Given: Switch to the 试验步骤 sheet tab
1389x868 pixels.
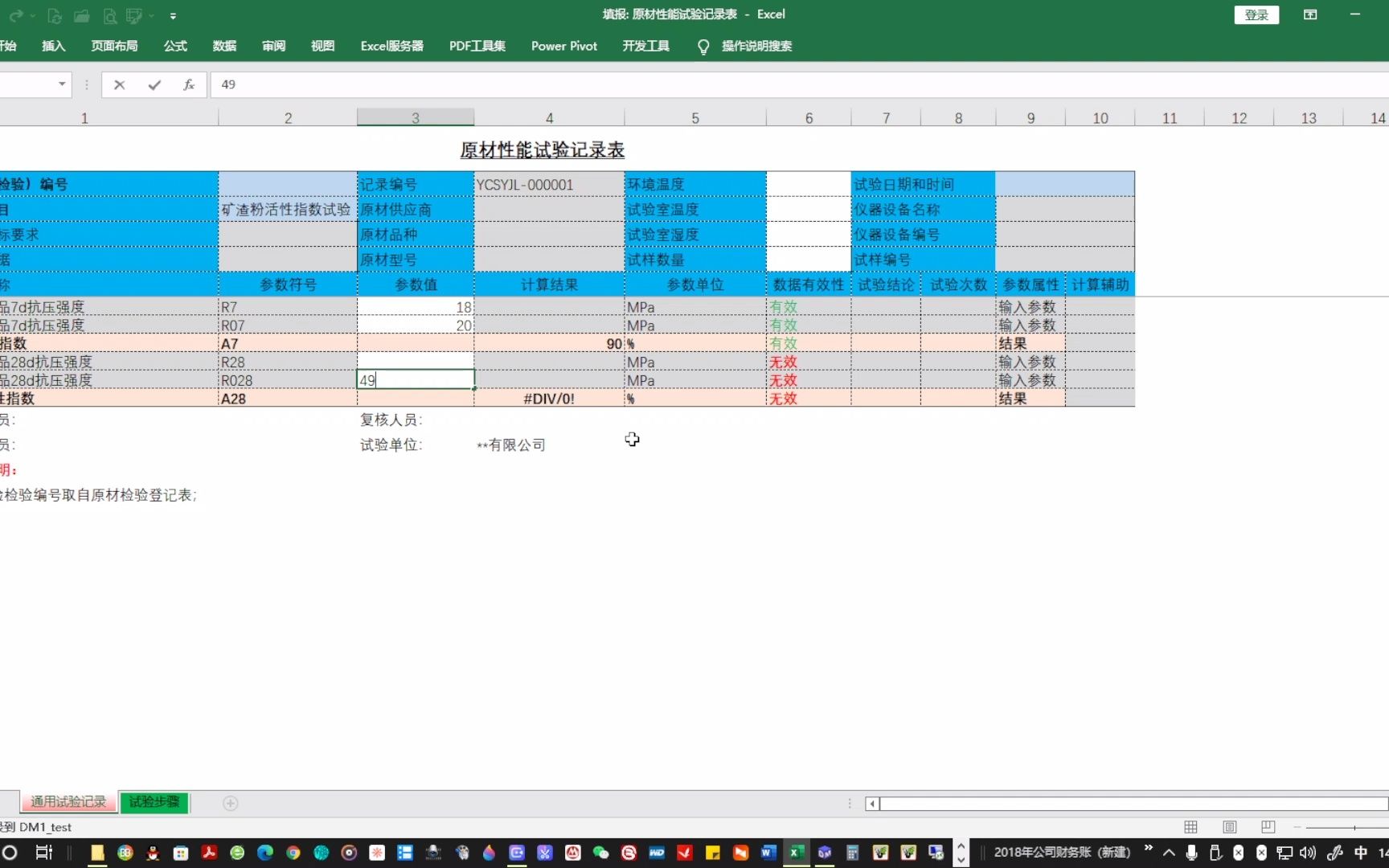Looking at the screenshot, I should (154, 802).
